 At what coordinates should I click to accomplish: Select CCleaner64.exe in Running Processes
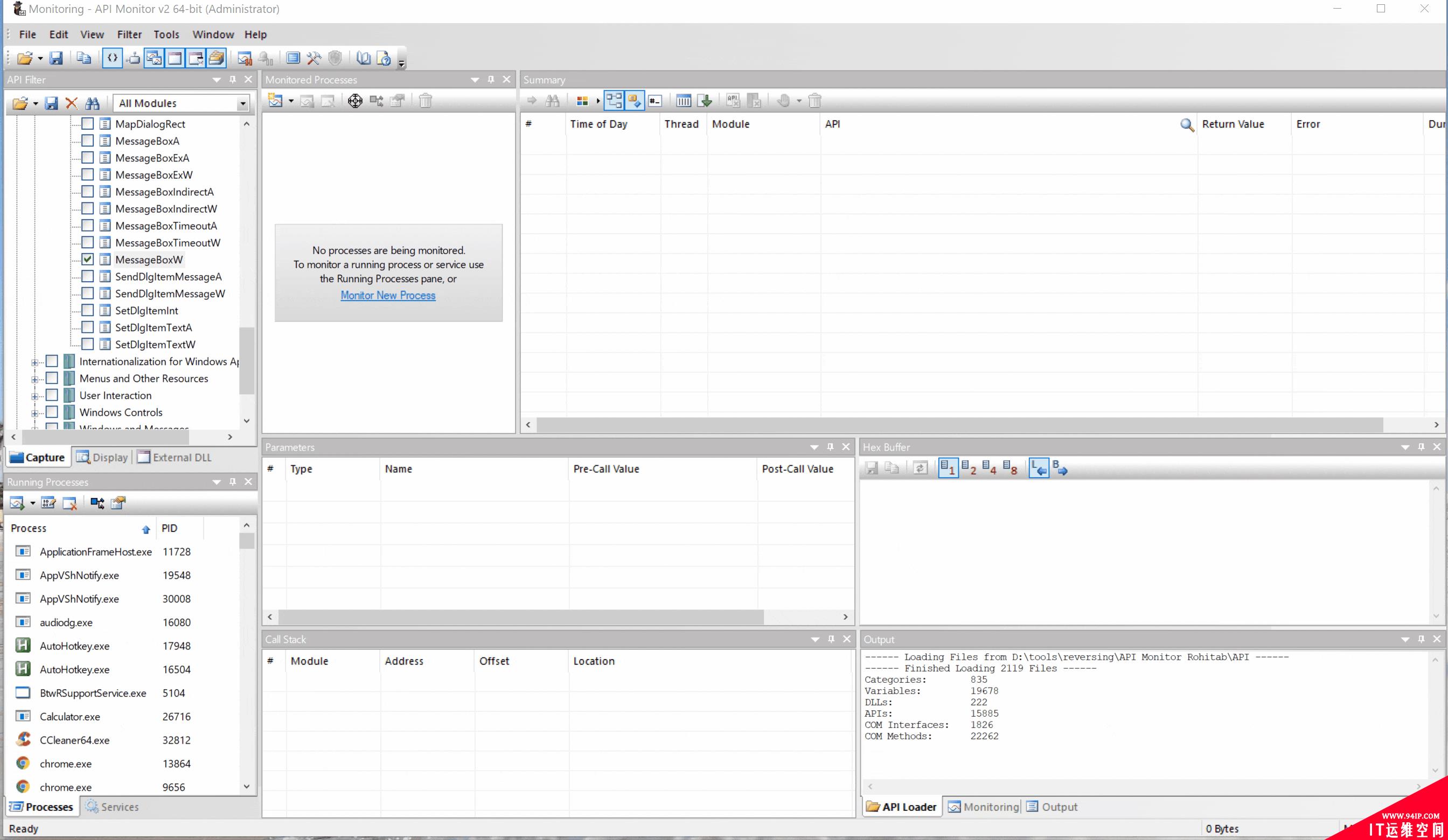(x=122, y=740)
